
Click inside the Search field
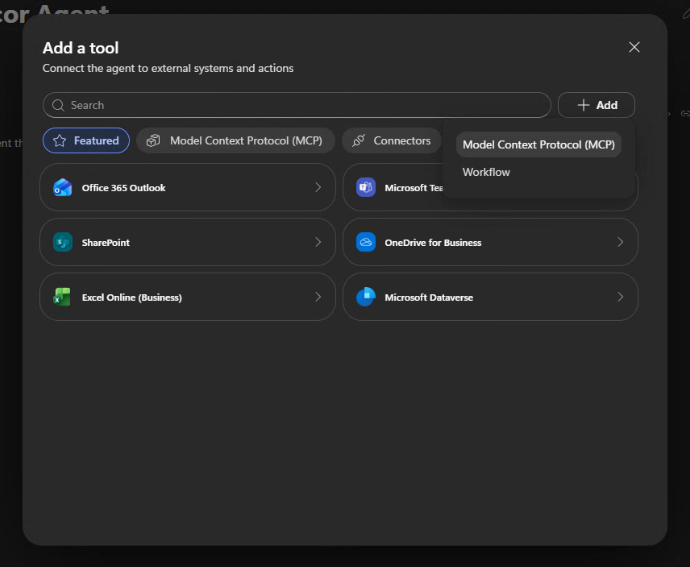[297, 105]
